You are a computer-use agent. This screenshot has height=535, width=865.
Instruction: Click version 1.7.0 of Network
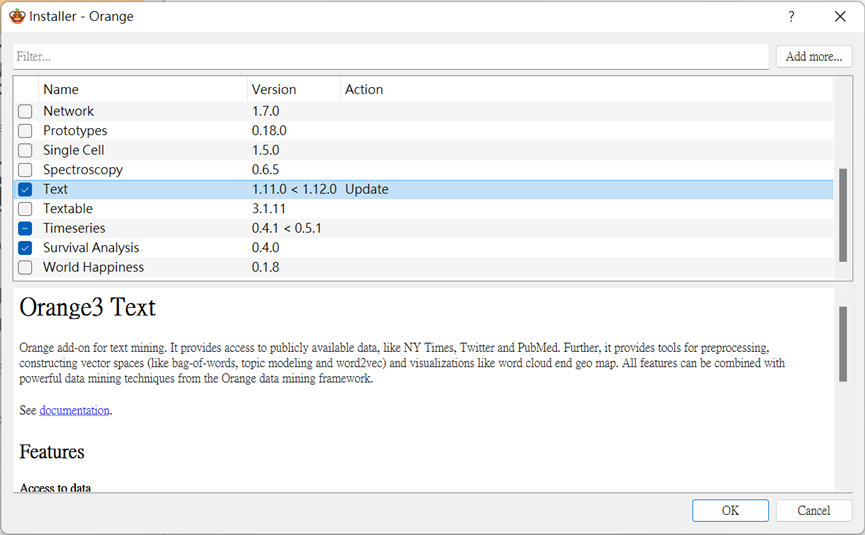265,111
